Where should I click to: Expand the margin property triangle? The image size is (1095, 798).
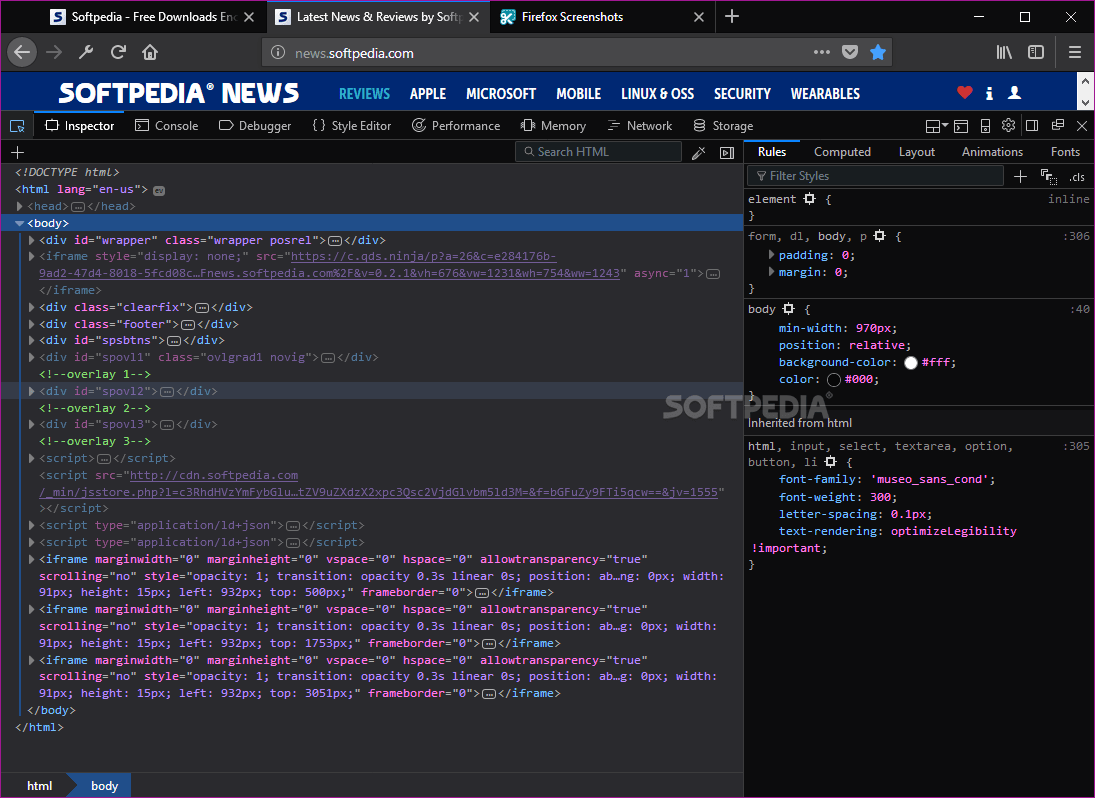(x=771, y=272)
